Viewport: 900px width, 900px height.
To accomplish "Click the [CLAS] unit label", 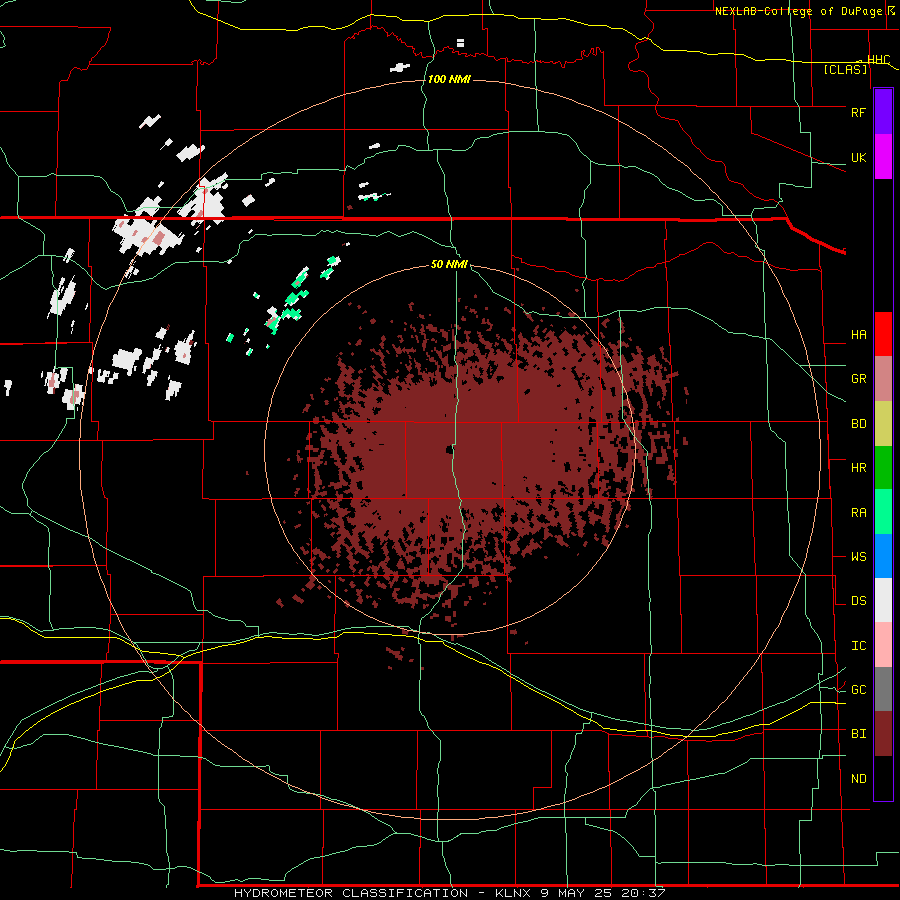I will [845, 70].
